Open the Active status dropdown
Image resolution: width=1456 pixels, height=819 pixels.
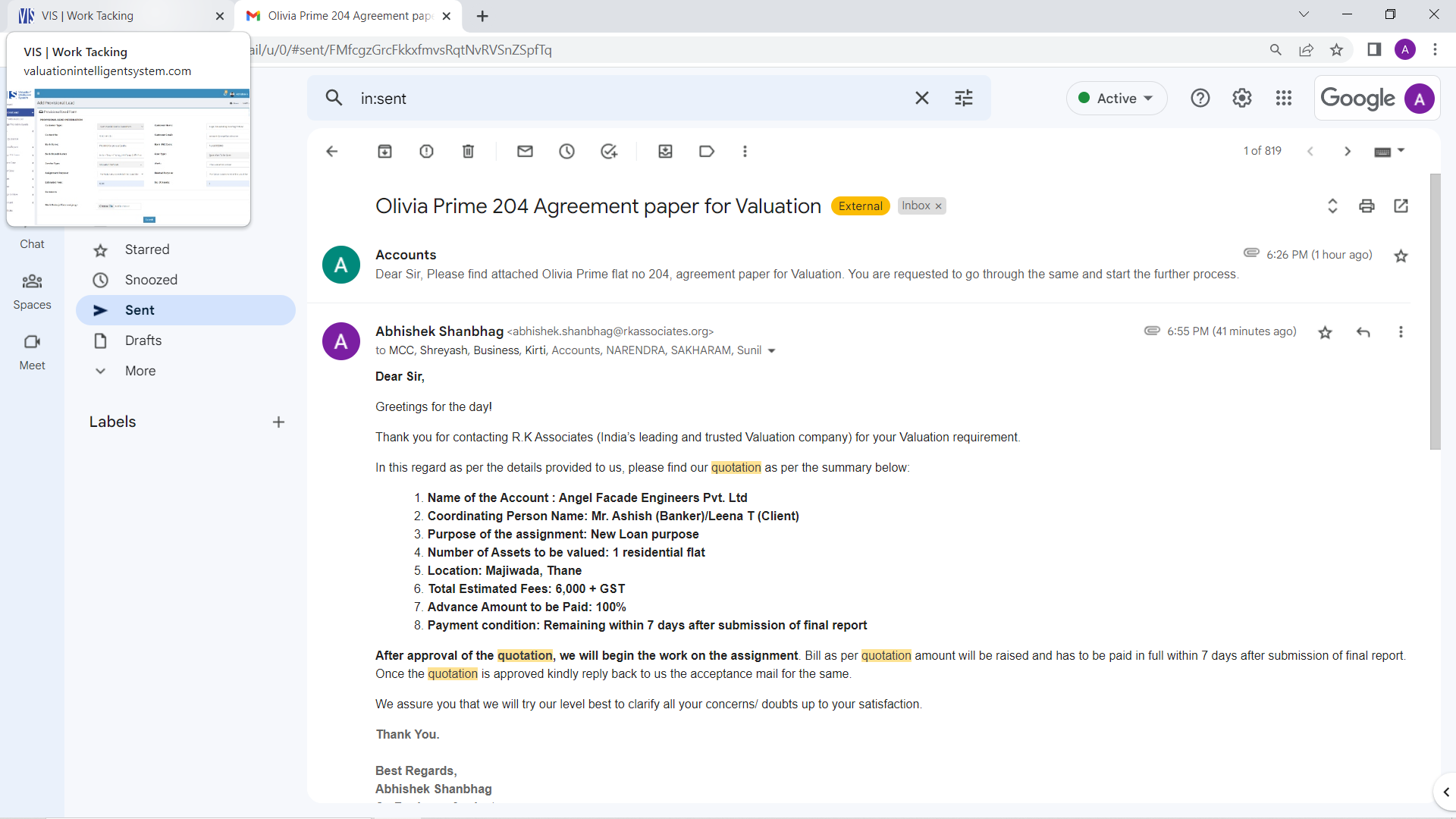coord(1116,98)
